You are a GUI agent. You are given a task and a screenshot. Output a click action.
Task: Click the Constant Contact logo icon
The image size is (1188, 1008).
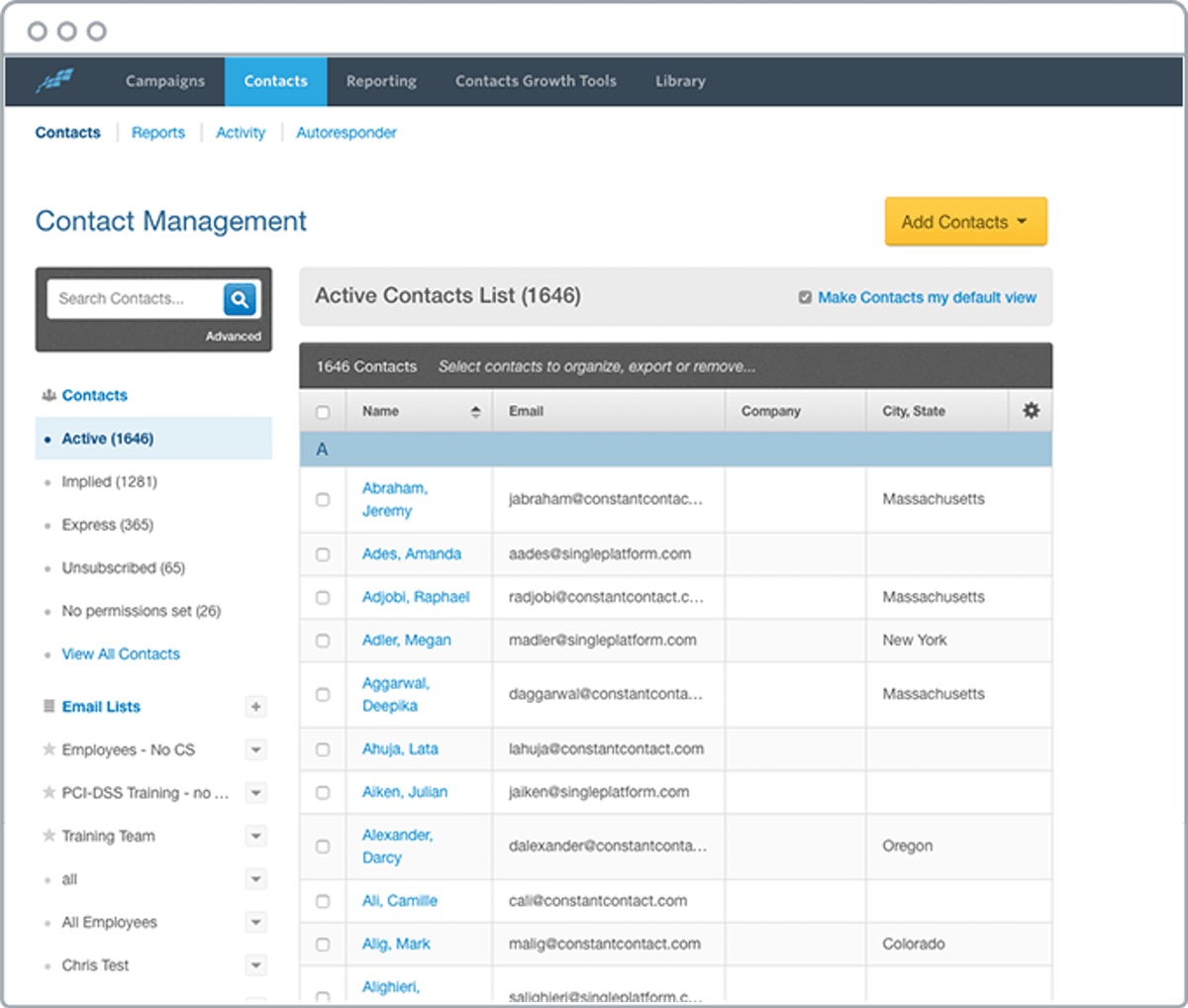coord(55,81)
